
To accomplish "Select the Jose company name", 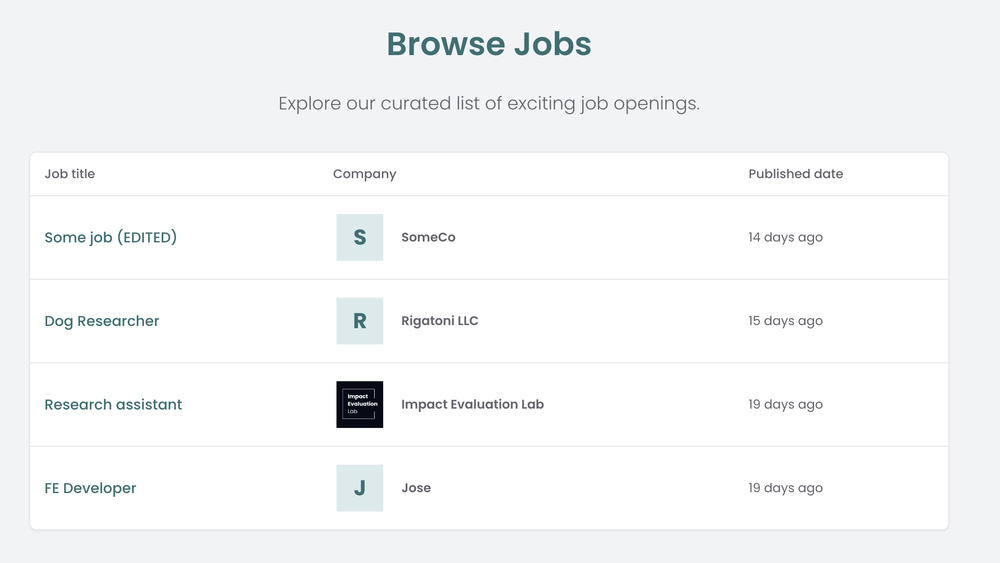I will (x=416, y=488).
